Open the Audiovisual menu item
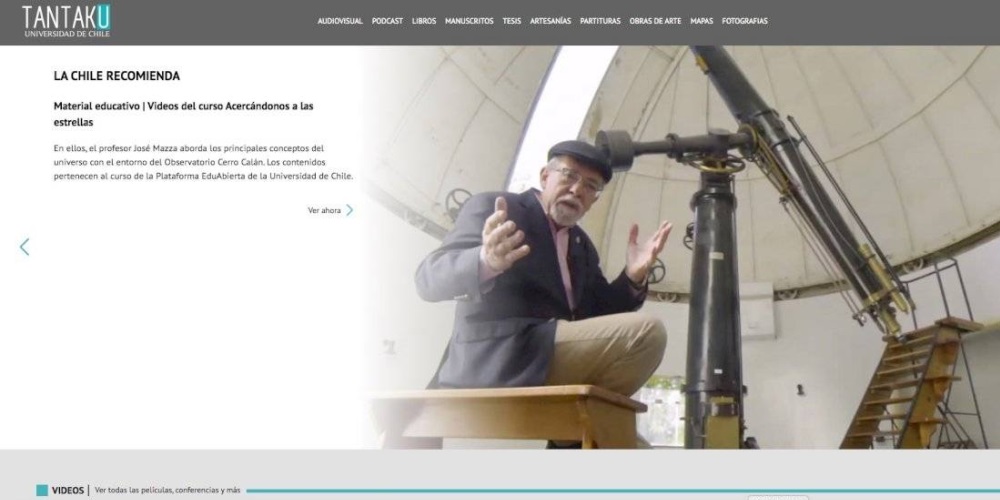This screenshot has width=1000, height=500. [x=340, y=21]
